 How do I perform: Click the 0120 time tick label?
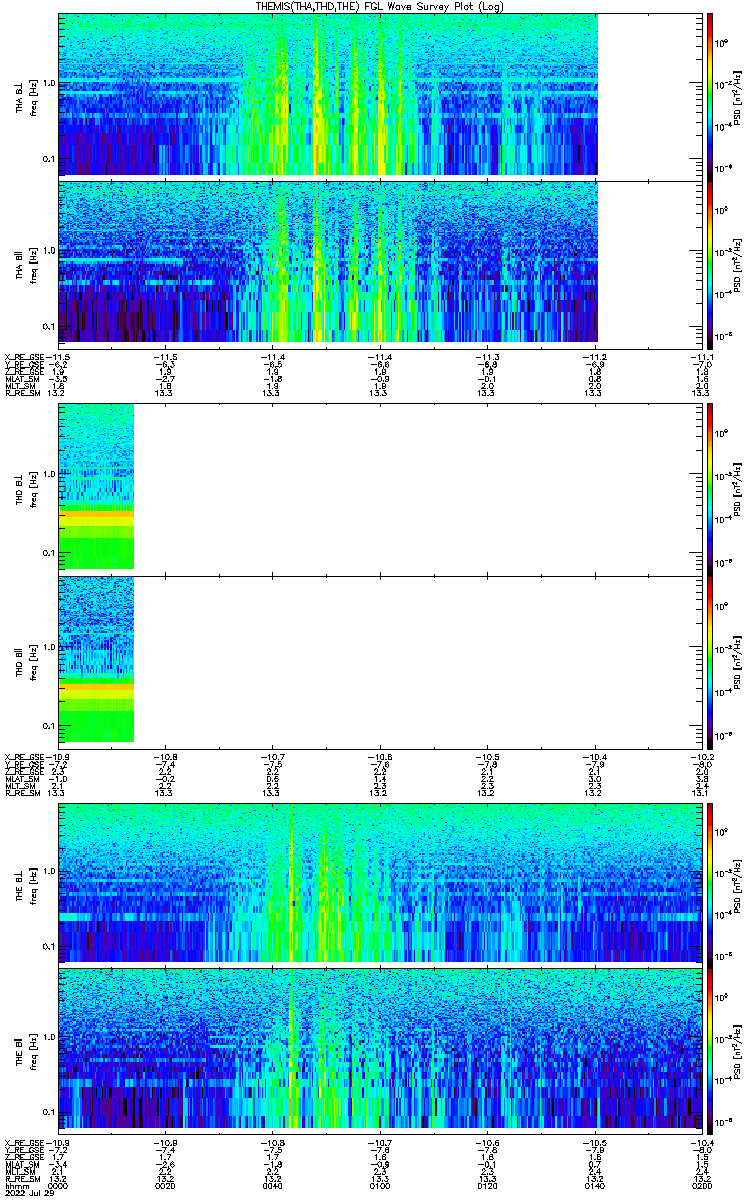click(x=489, y=1186)
